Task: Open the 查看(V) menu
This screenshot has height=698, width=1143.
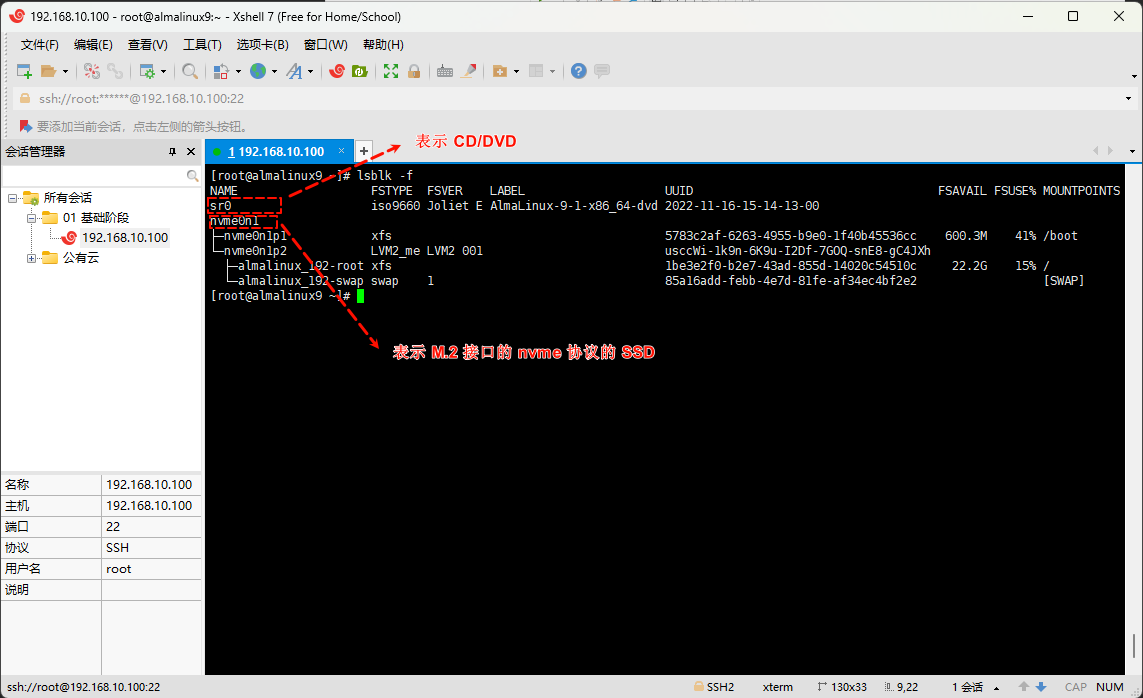Action: click(x=147, y=45)
